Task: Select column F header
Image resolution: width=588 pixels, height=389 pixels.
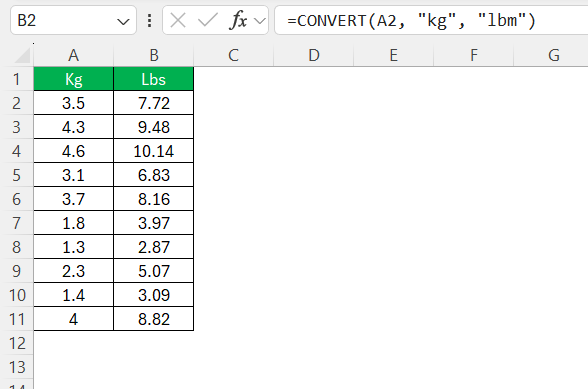Action: [x=474, y=56]
